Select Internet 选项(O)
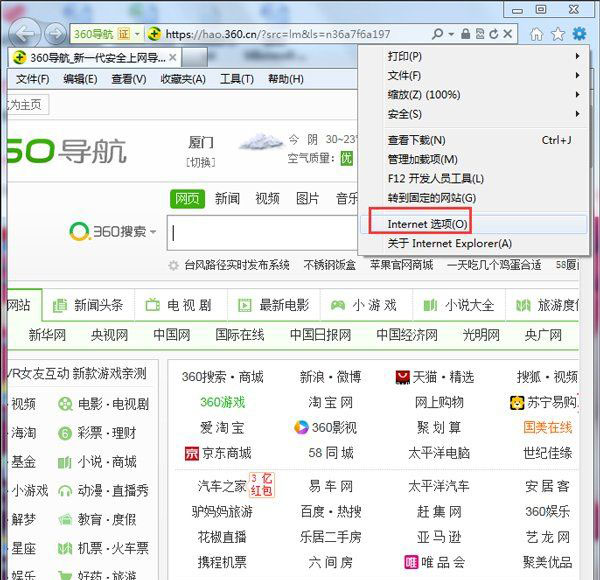The image size is (600, 580). [474, 224]
